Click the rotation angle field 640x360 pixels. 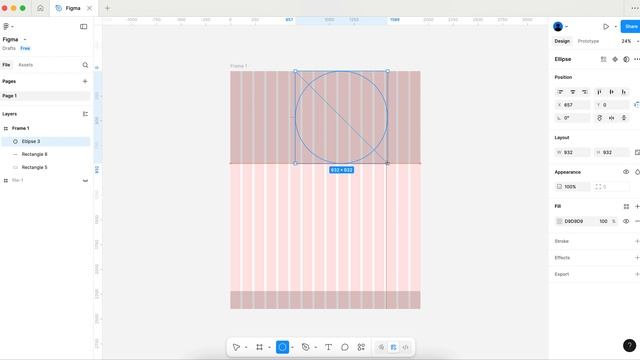573,118
